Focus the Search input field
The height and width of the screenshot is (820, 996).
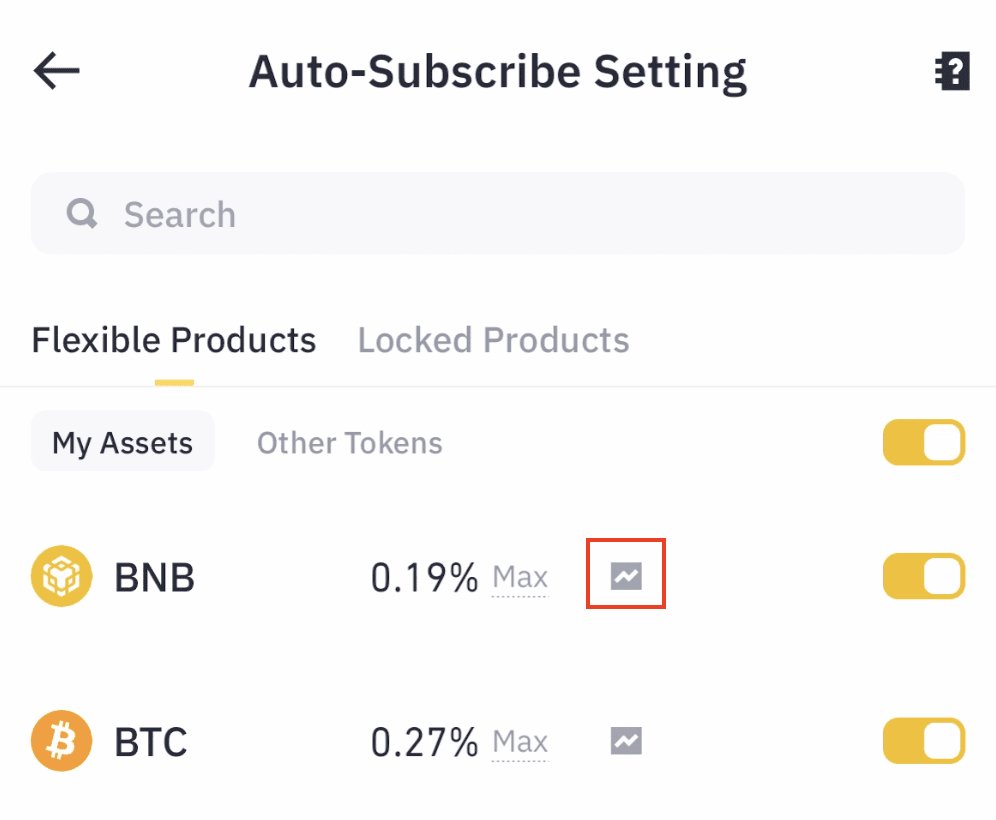520,214
